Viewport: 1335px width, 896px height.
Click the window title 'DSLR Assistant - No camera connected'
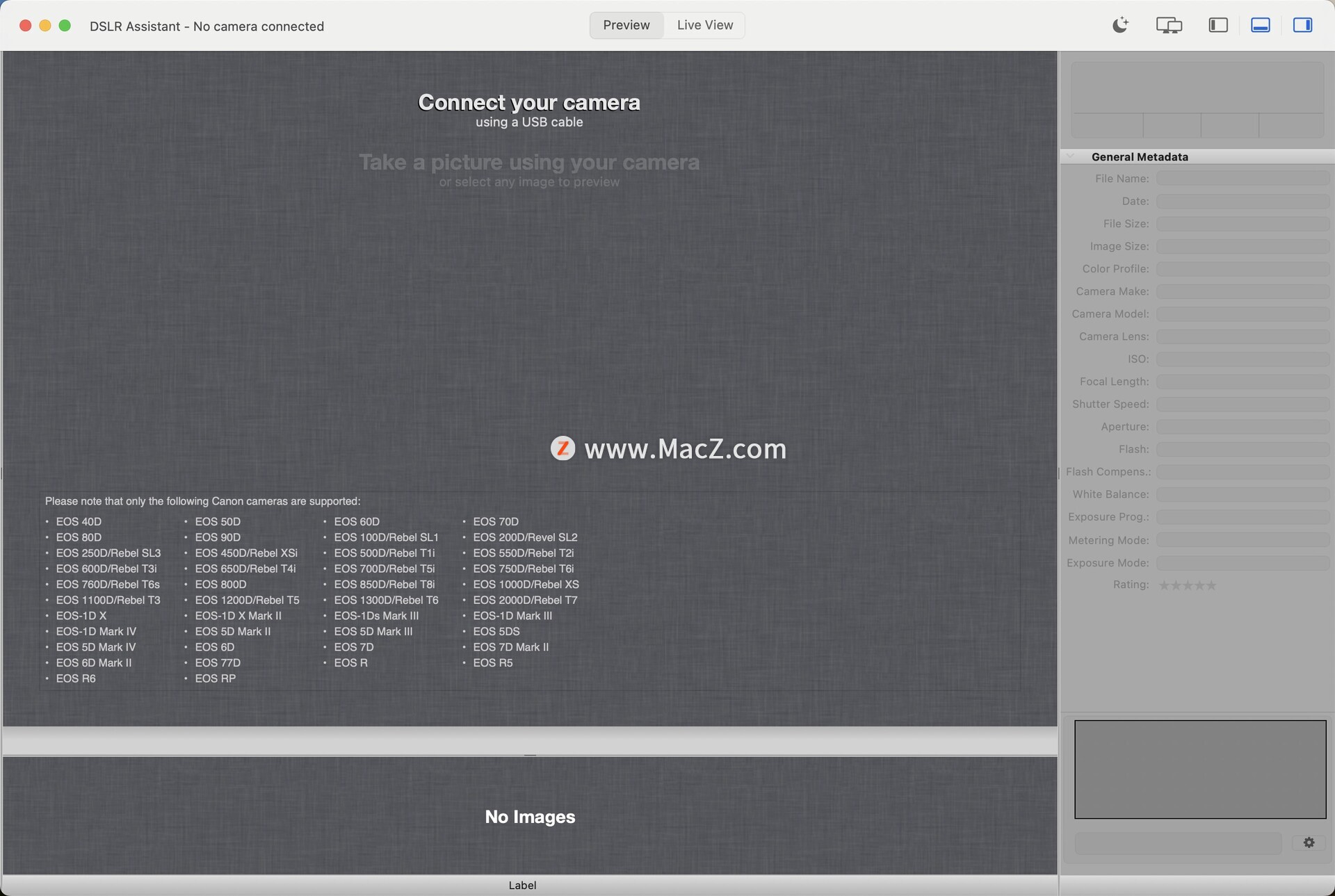pyautogui.click(x=207, y=26)
